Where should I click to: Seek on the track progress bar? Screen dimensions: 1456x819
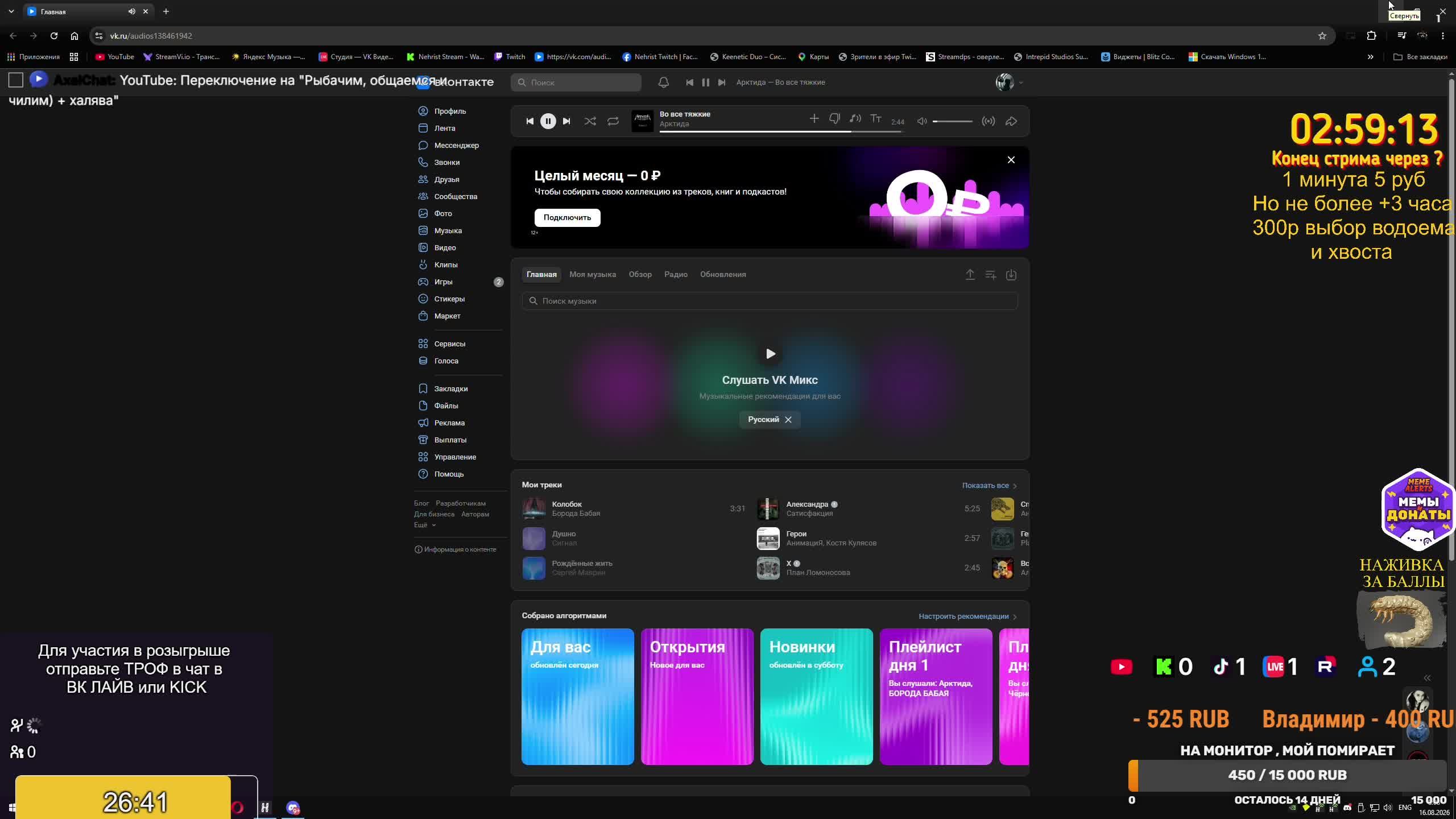click(x=781, y=131)
